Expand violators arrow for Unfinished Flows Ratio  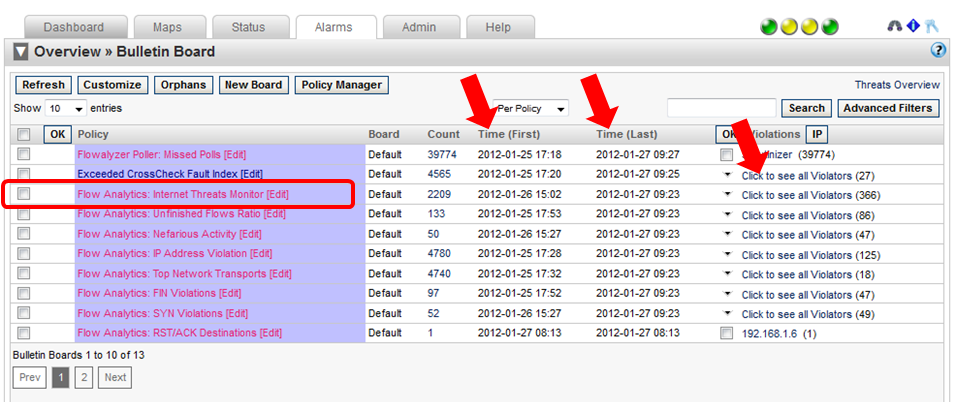[727, 214]
